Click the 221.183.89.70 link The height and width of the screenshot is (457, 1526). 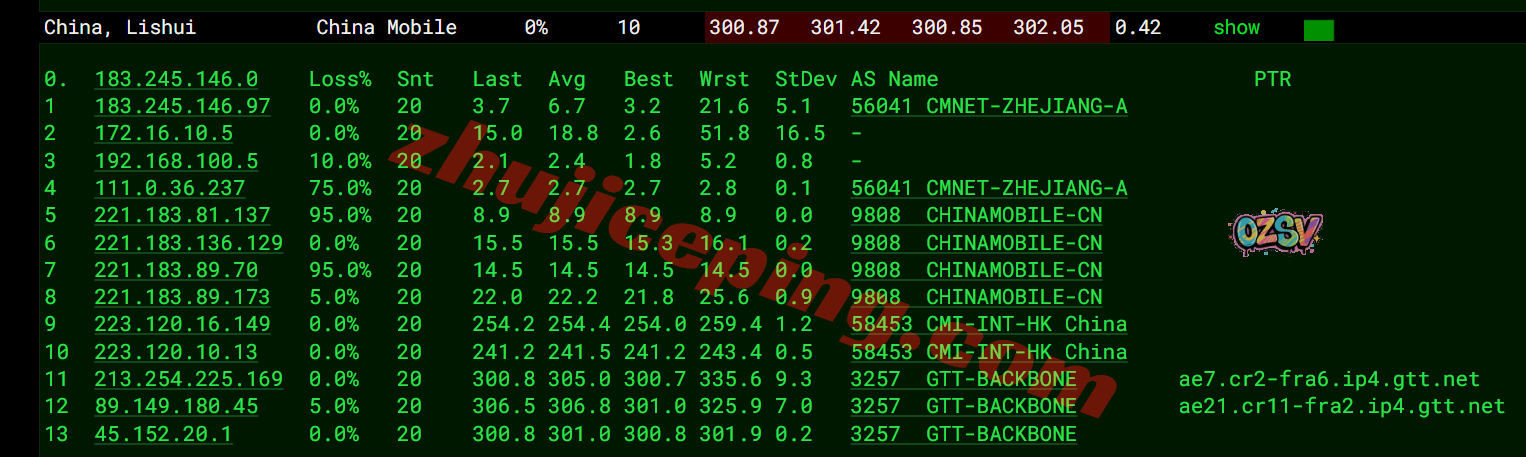pyautogui.click(x=176, y=270)
